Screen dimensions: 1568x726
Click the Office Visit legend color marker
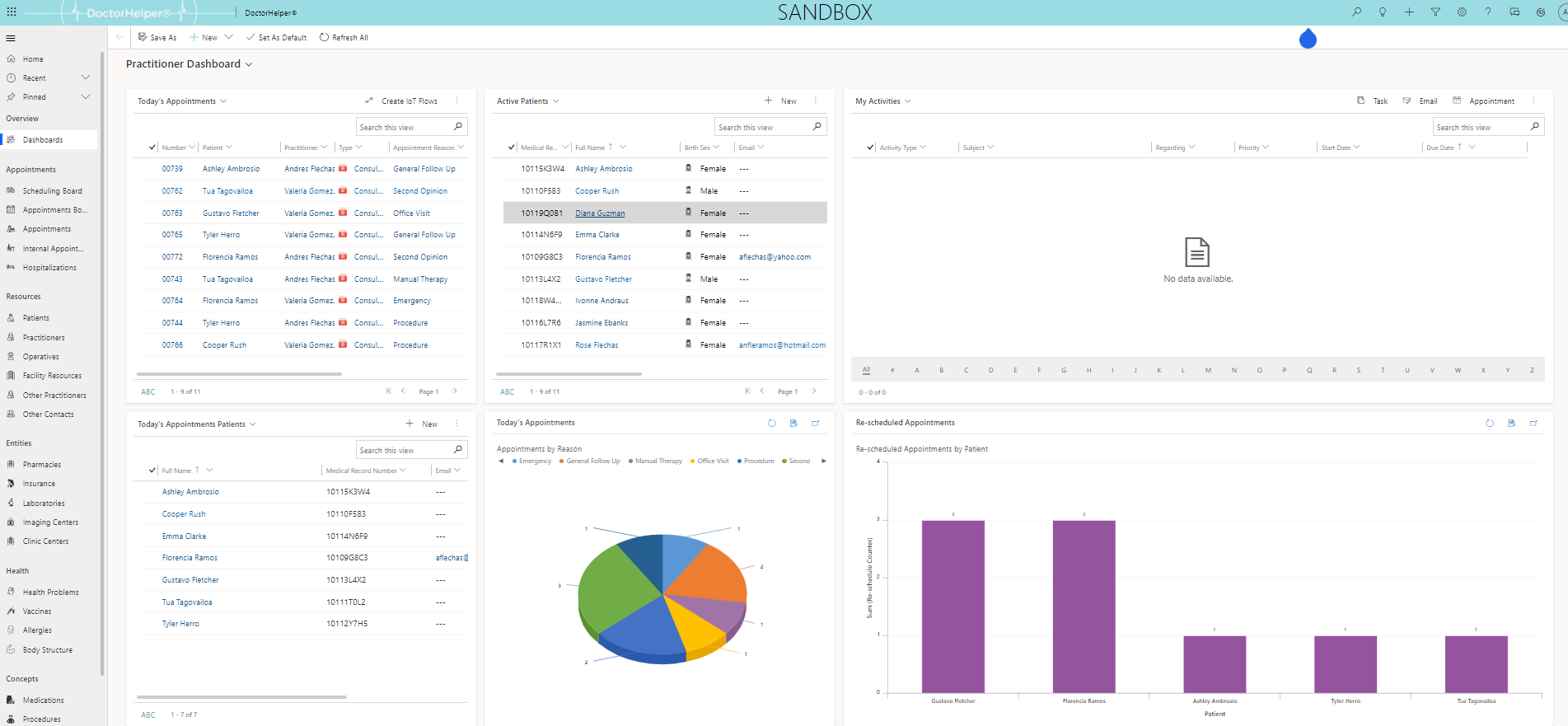pyautogui.click(x=693, y=461)
